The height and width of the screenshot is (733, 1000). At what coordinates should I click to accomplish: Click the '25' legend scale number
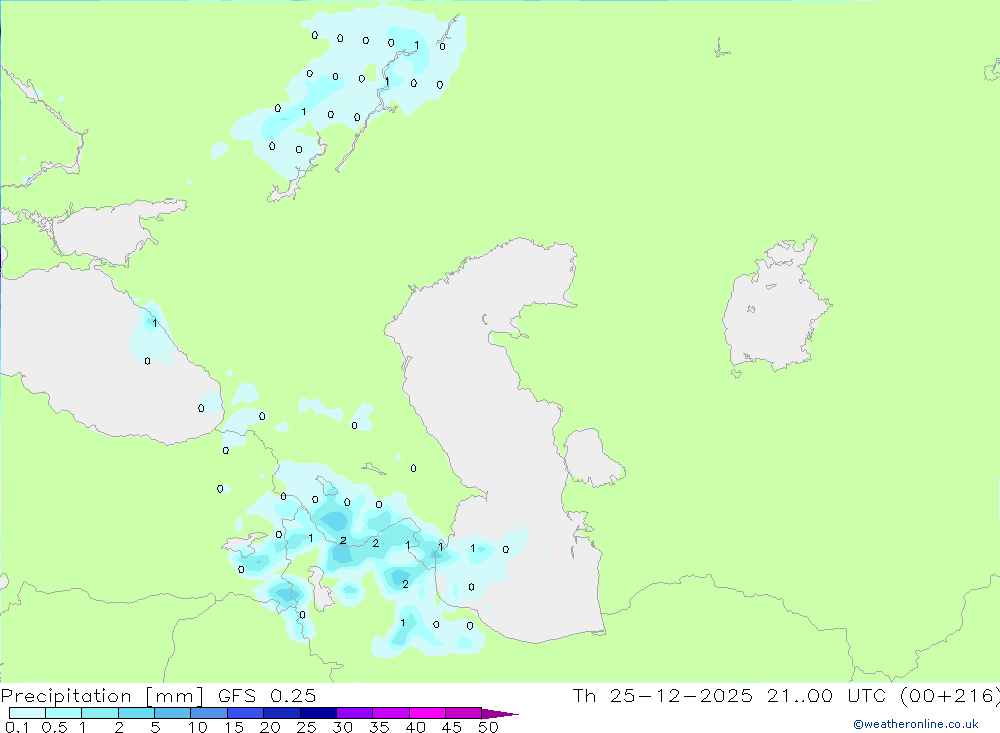point(307,727)
